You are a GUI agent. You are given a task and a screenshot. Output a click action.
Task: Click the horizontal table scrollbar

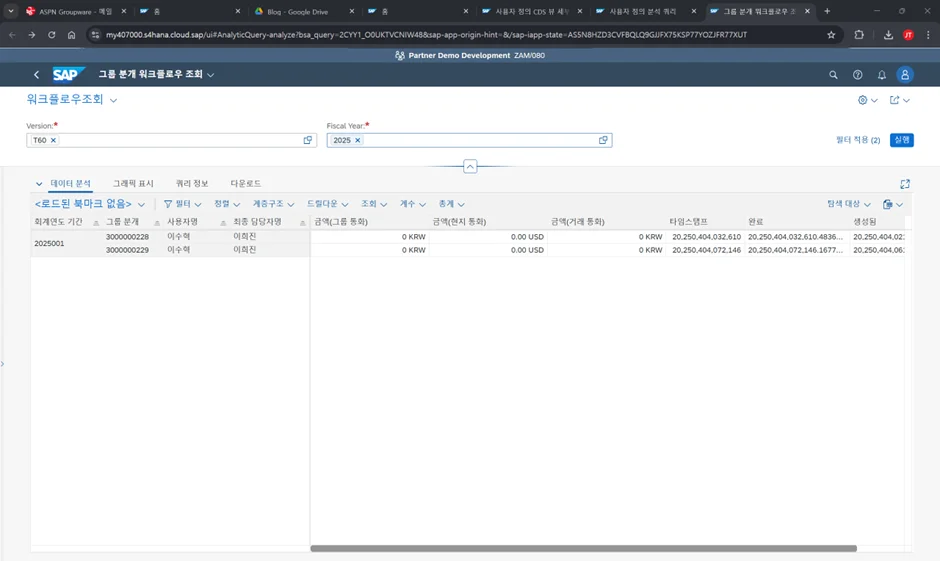[583, 548]
